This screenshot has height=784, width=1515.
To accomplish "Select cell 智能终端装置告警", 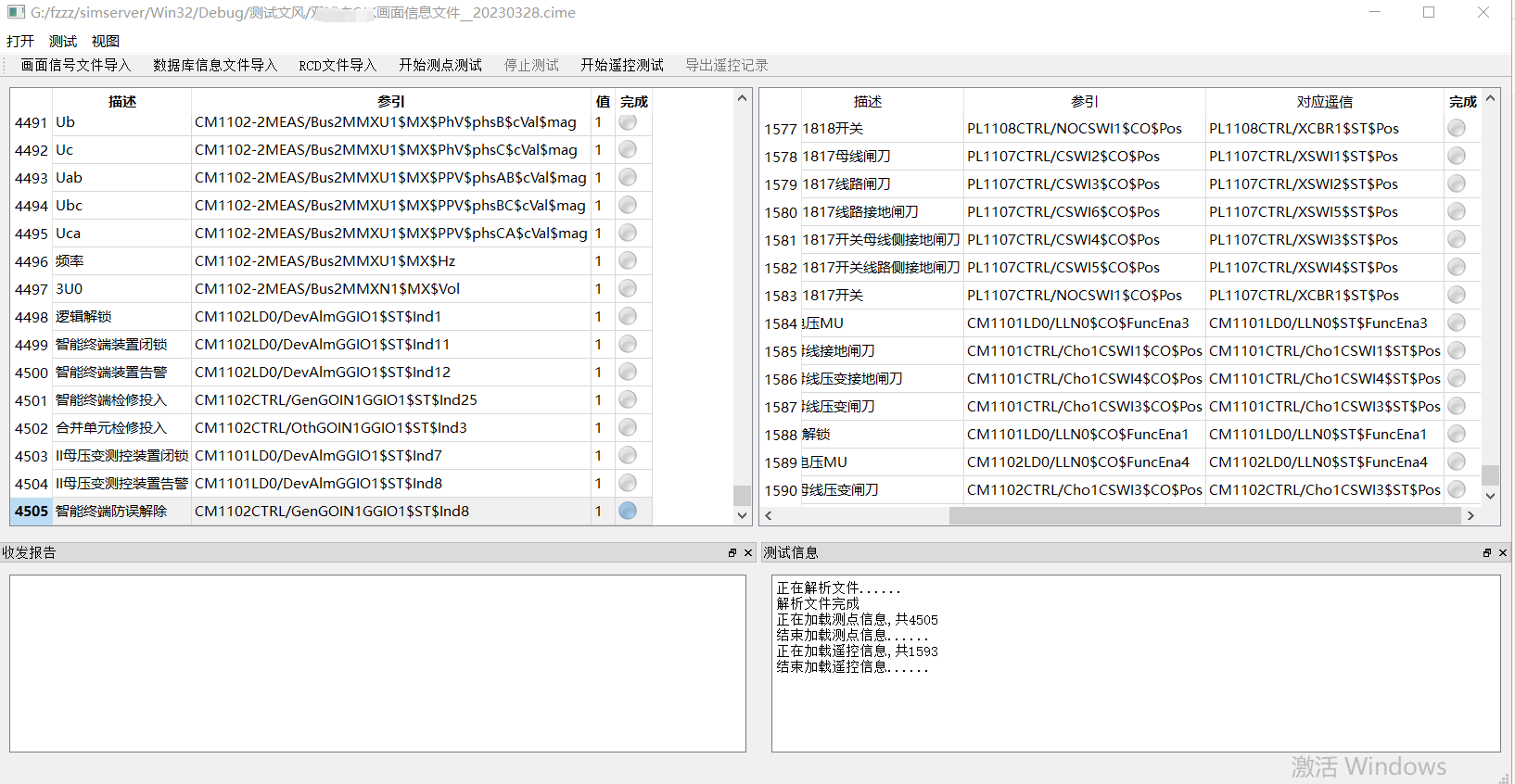I will 121,373.
